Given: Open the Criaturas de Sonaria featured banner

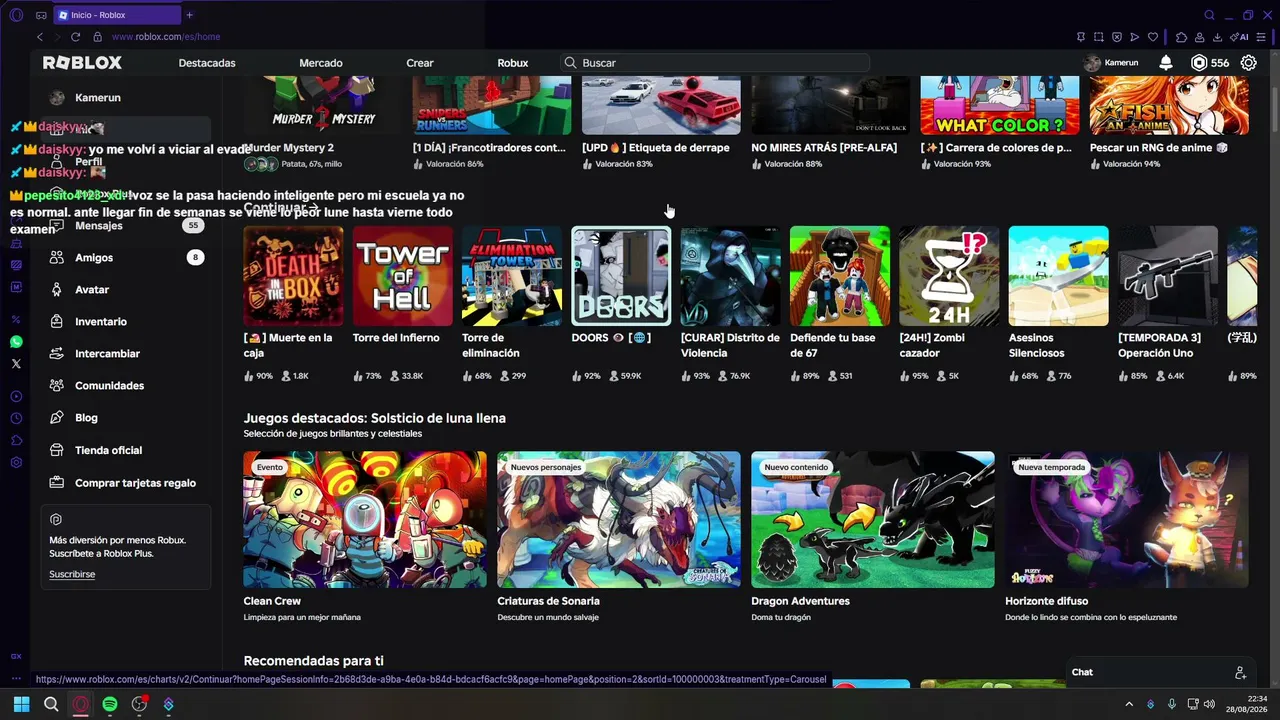Looking at the screenshot, I should coord(619,519).
